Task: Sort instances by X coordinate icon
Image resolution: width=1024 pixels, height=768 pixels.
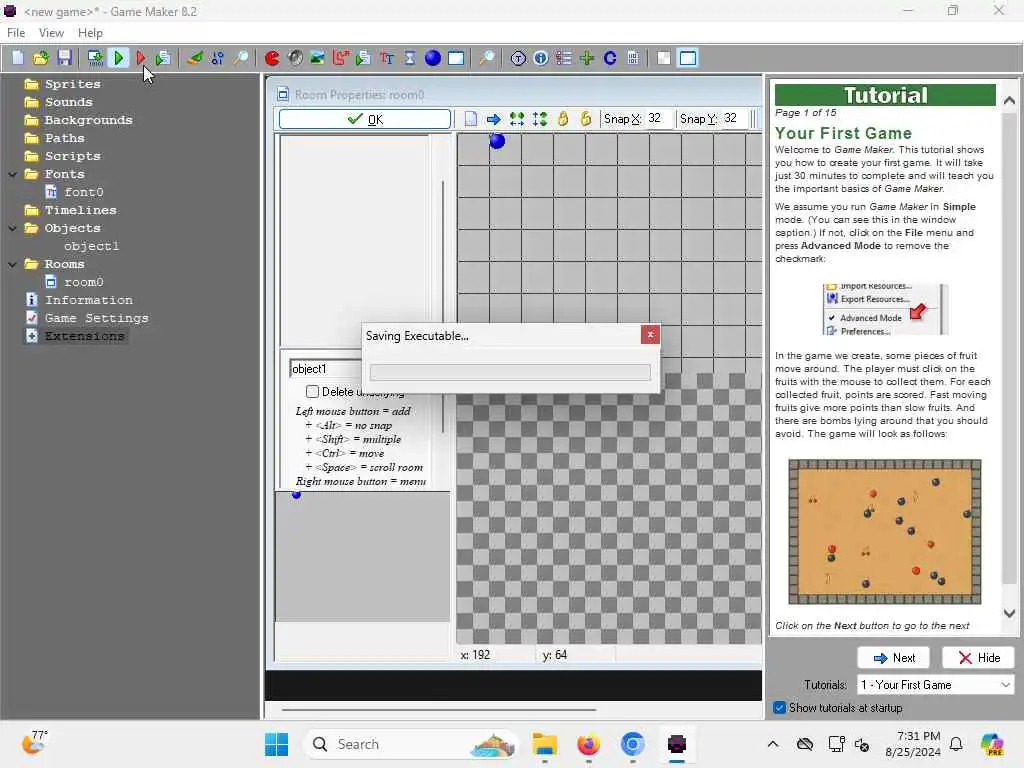Action: pos(517,119)
